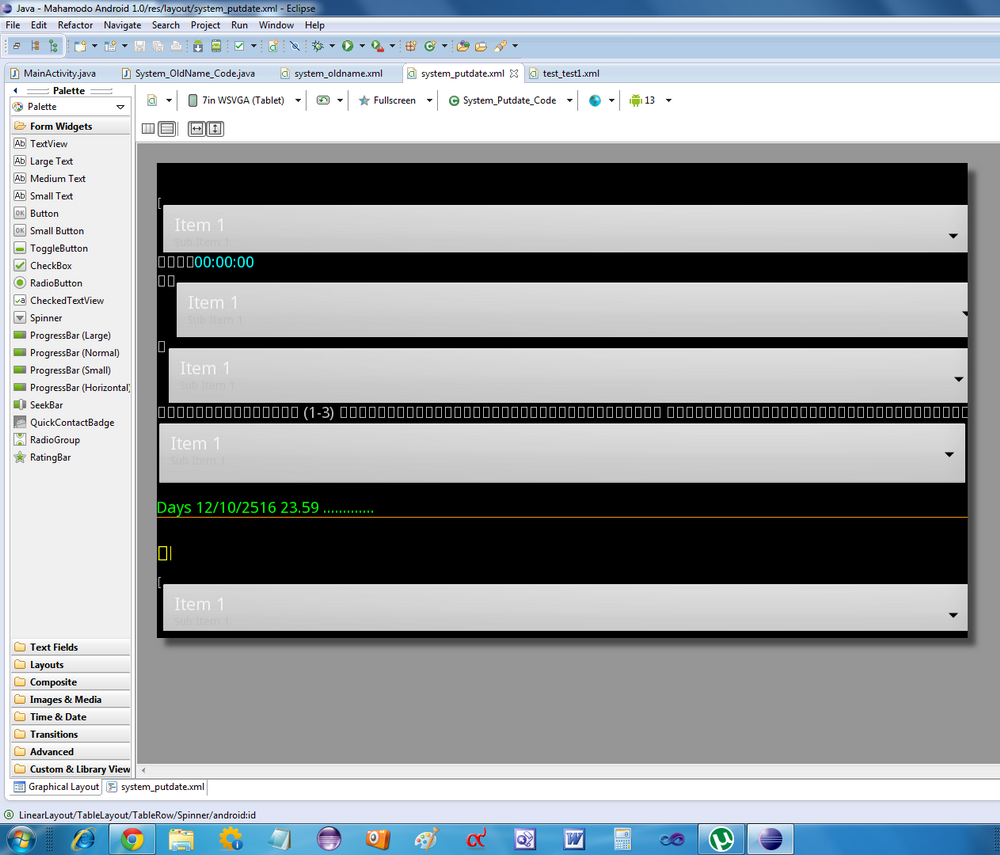Click the New Java Package icon

click(x=411, y=46)
